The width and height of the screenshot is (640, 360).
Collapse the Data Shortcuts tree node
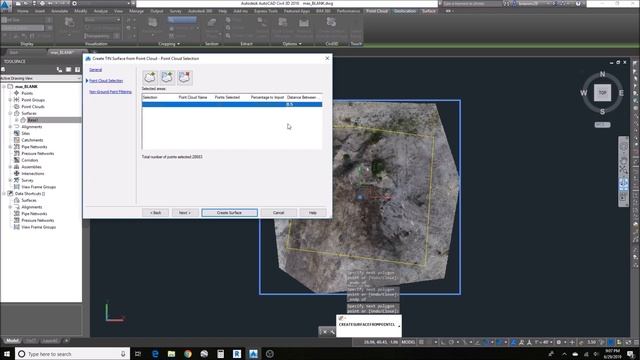(4, 194)
